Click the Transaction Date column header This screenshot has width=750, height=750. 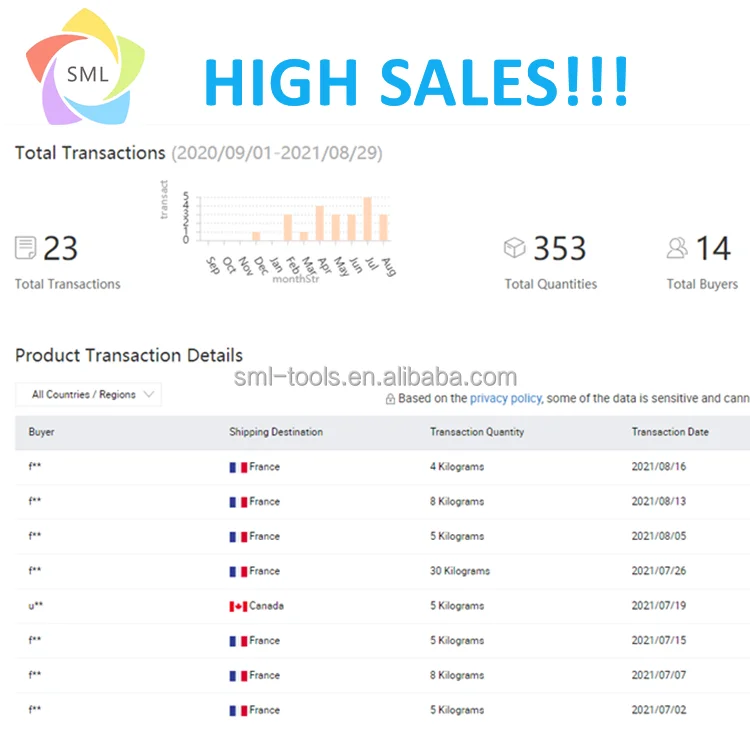pyautogui.click(x=670, y=432)
